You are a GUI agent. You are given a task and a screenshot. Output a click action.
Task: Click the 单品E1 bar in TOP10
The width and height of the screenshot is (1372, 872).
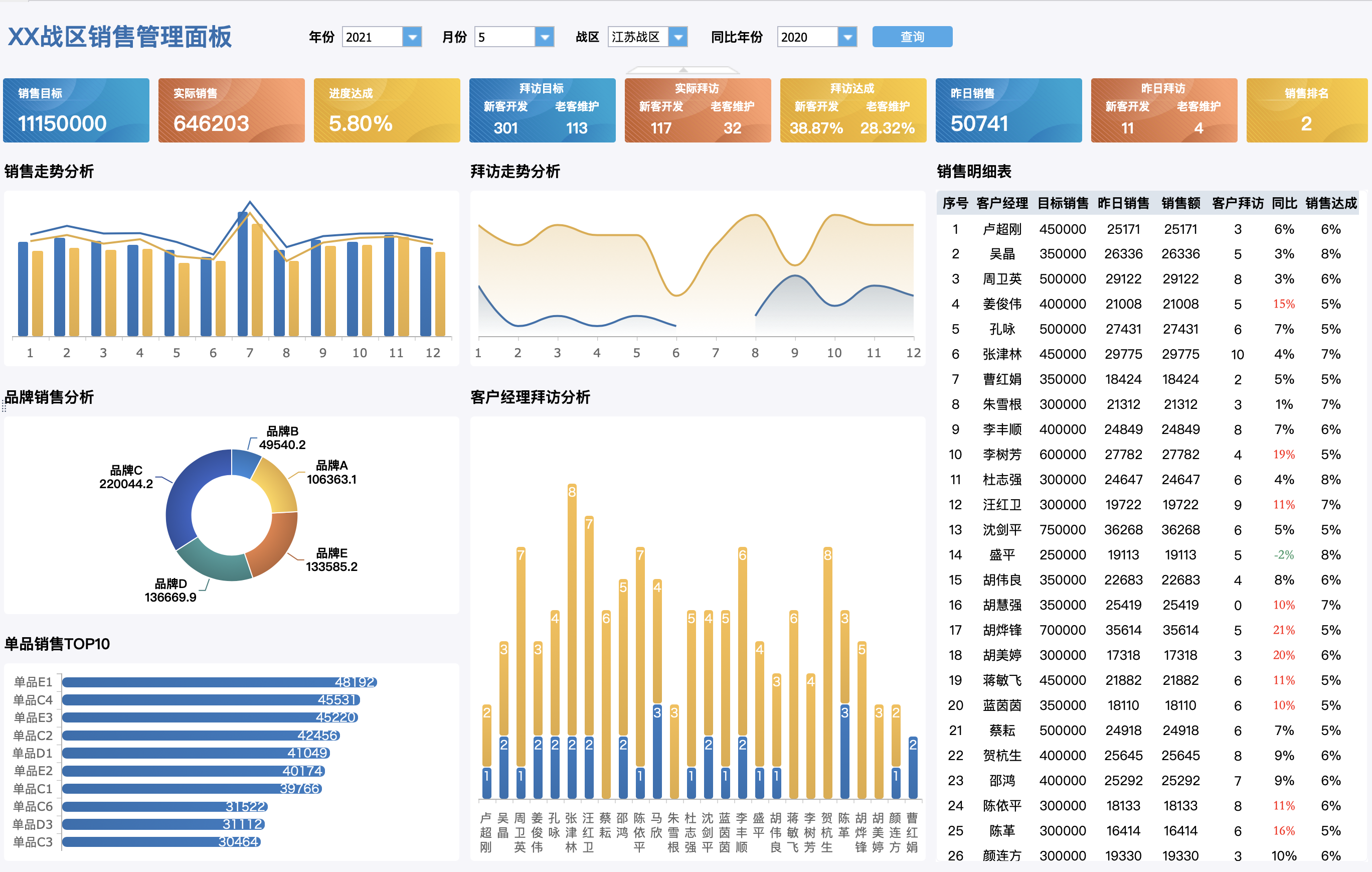click(219, 682)
